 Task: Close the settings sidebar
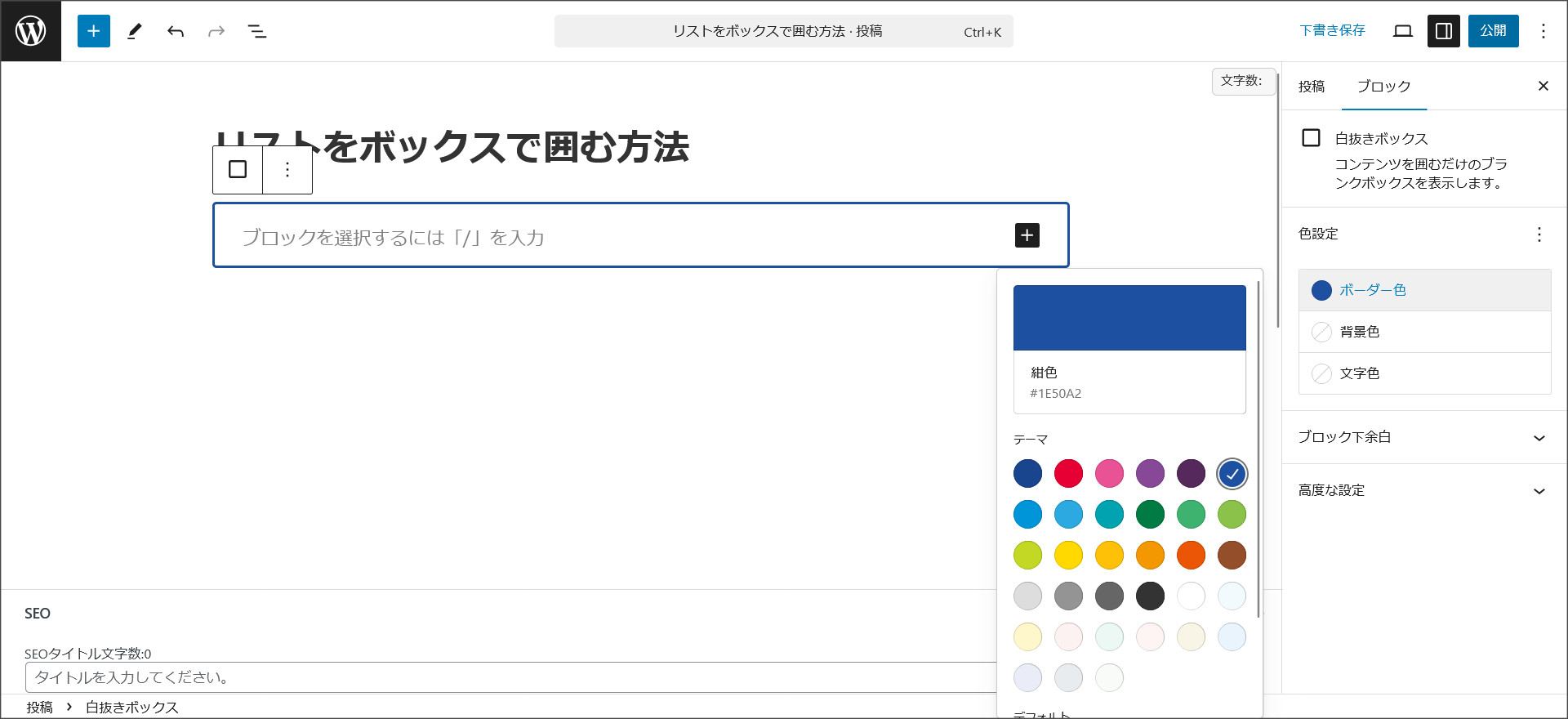click(x=1543, y=86)
